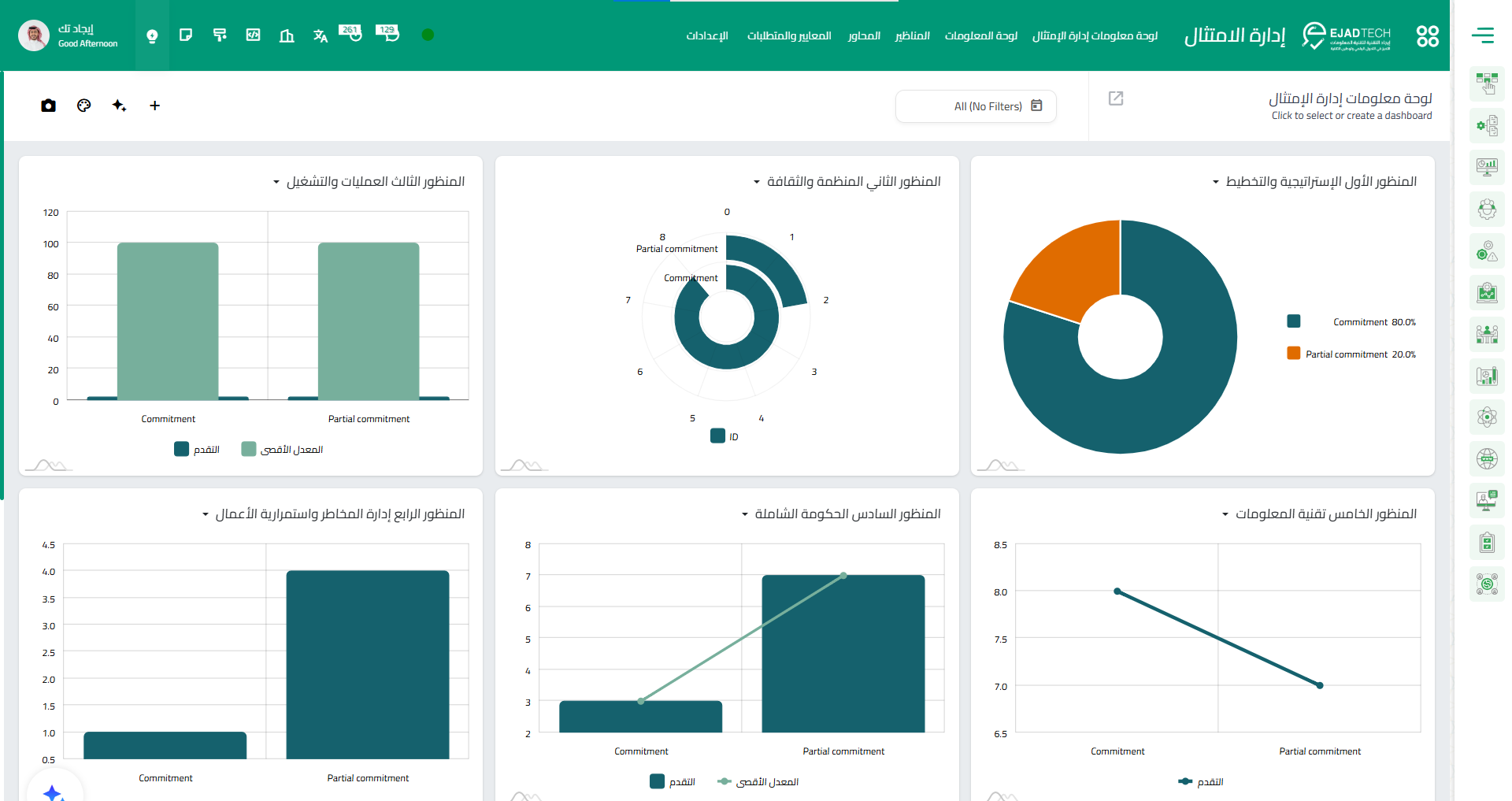
Task: Toggle the ID legend entry in radial chart
Action: [724, 436]
